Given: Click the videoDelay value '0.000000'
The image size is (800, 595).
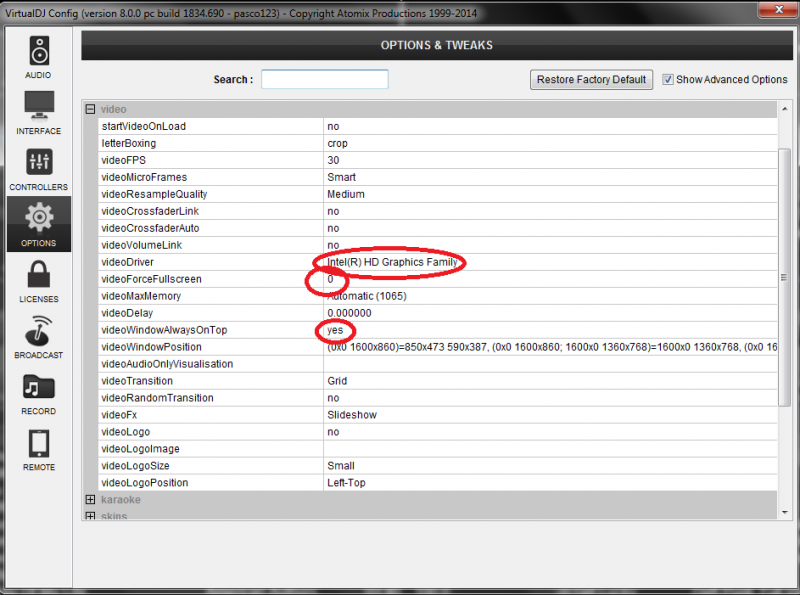Looking at the screenshot, I should tap(349, 313).
